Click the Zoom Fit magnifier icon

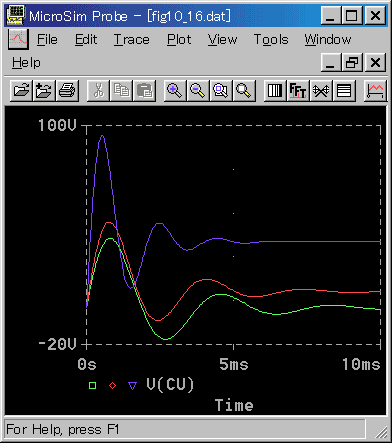click(244, 90)
